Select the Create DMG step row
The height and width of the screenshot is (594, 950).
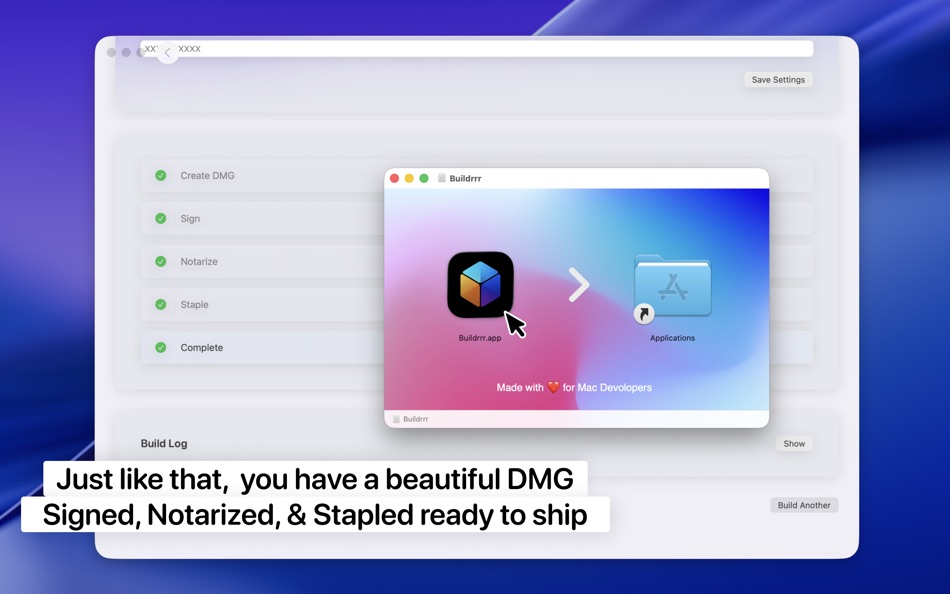[x=250, y=175]
